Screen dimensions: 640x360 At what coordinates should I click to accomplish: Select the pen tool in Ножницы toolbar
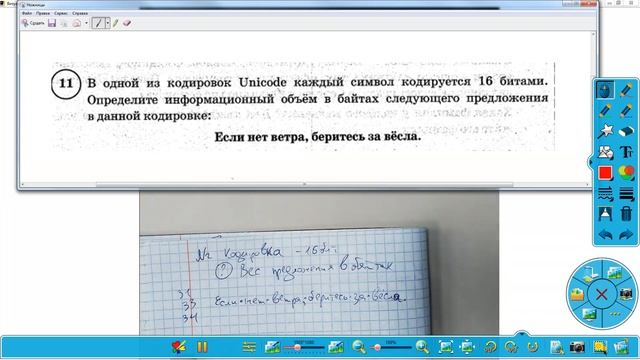pos(98,23)
